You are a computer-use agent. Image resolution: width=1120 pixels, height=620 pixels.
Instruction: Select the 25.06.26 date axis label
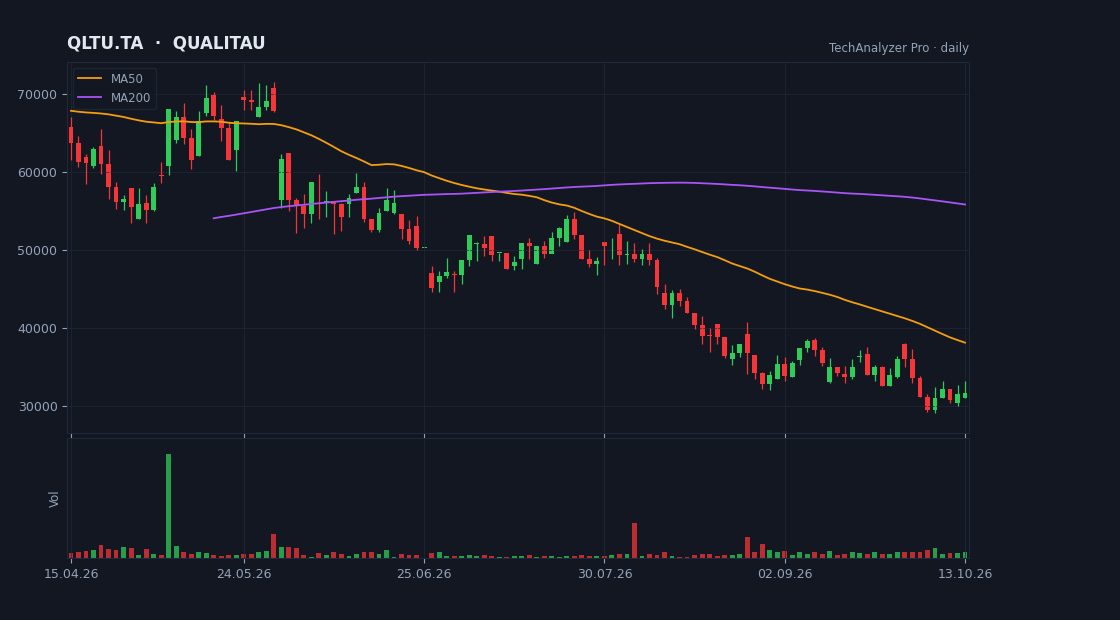point(424,574)
